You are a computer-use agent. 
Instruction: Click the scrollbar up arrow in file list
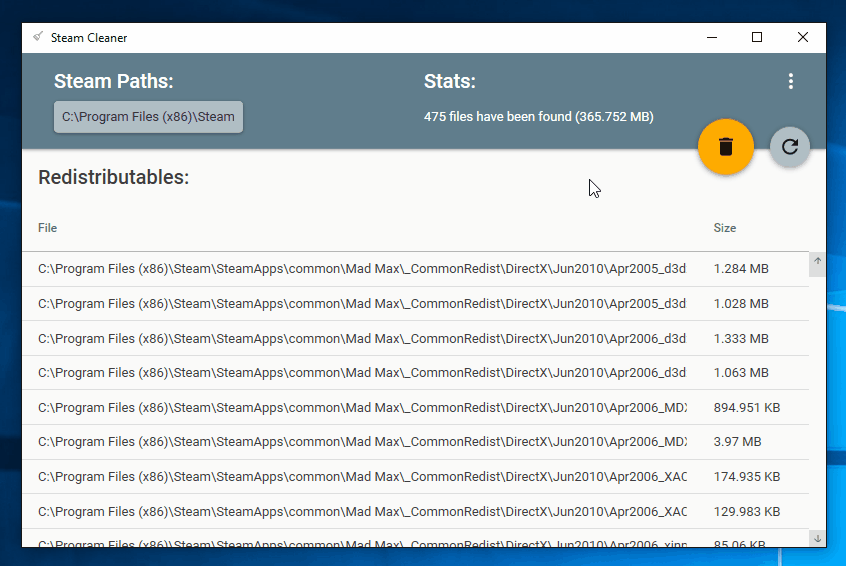(817, 262)
